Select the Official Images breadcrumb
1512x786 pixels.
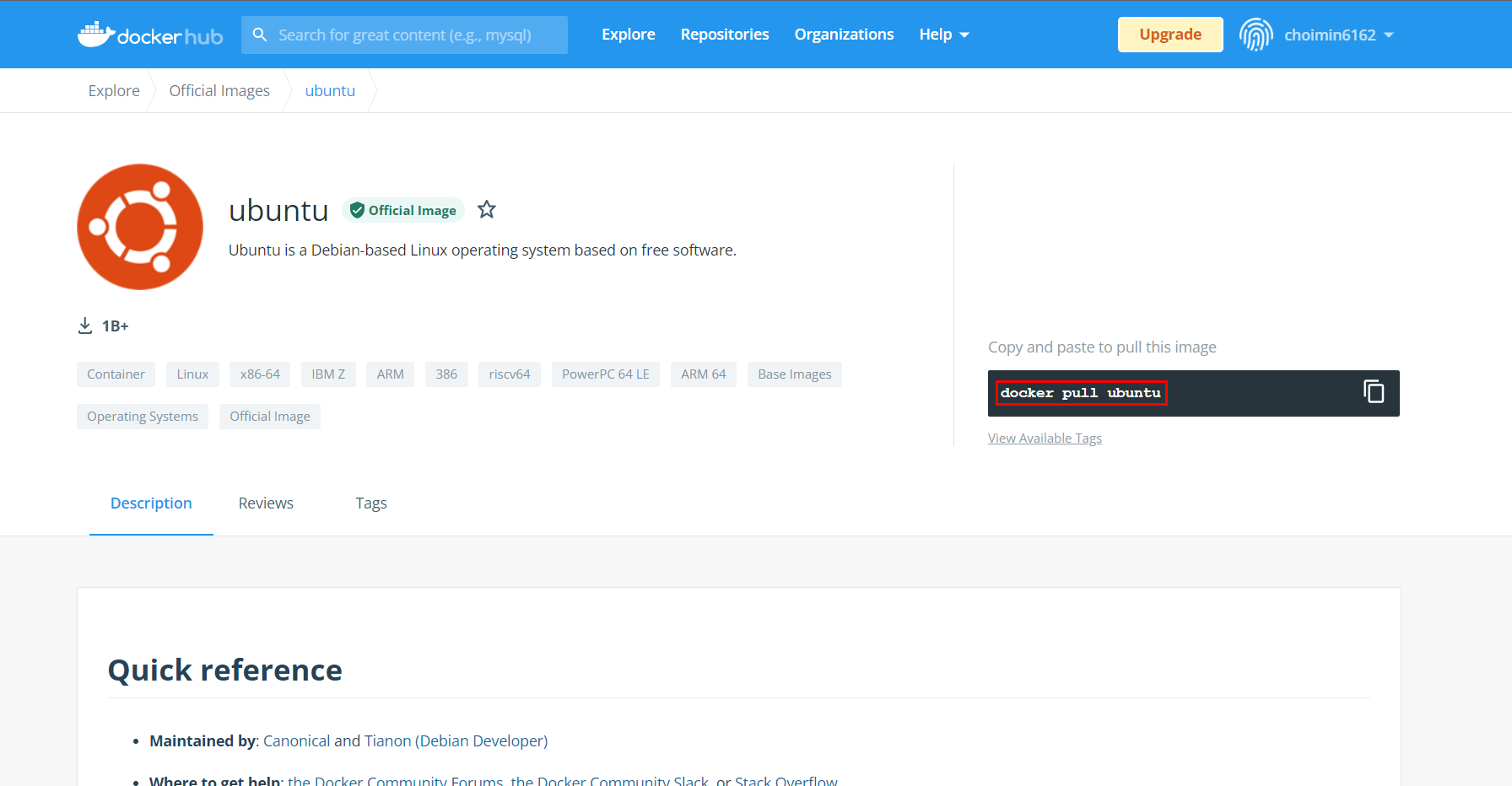pyautogui.click(x=219, y=90)
